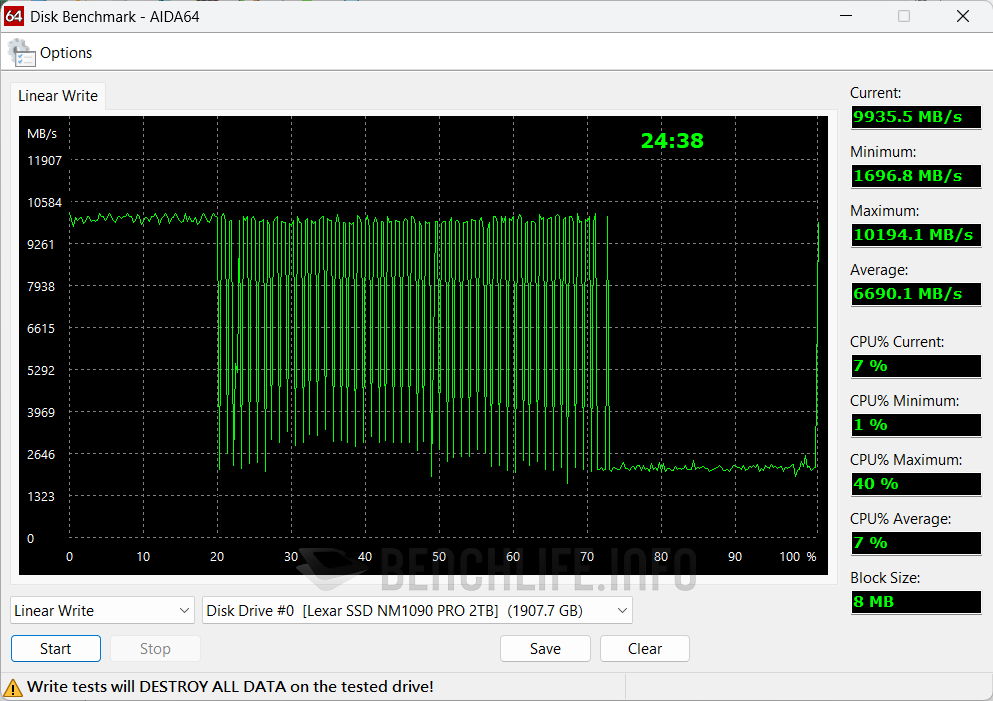993x701 pixels.
Task: Click the Options gear checklist icon
Action: pos(21,53)
